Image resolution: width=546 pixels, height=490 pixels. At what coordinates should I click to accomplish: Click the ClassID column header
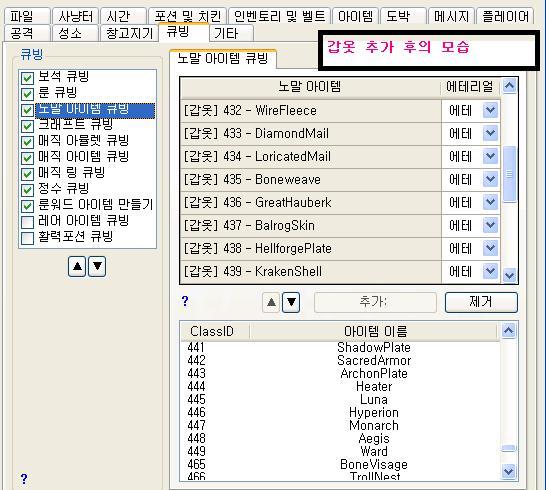(x=215, y=331)
